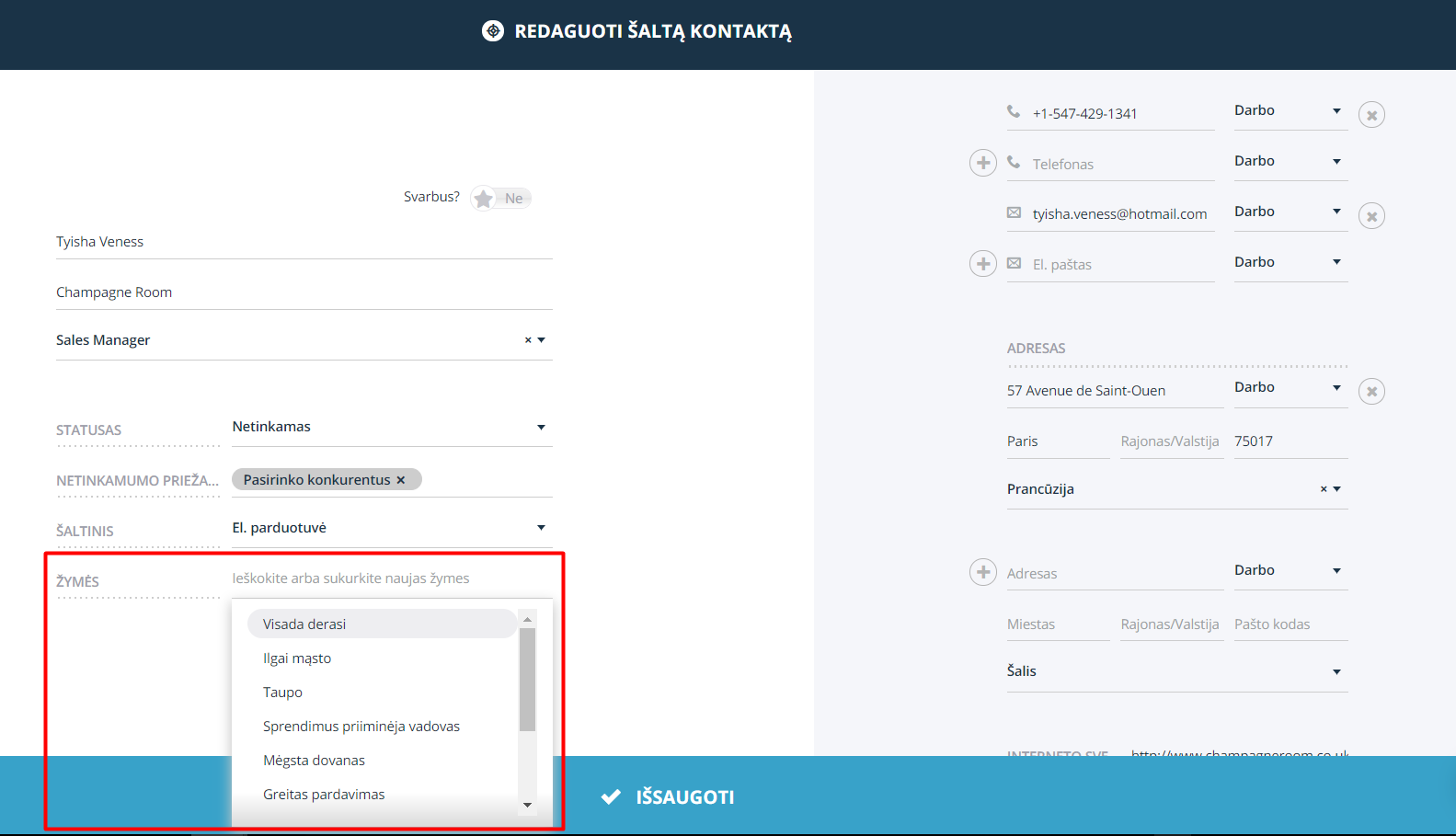
Task: Edit the Paris city field
Action: click(1058, 441)
